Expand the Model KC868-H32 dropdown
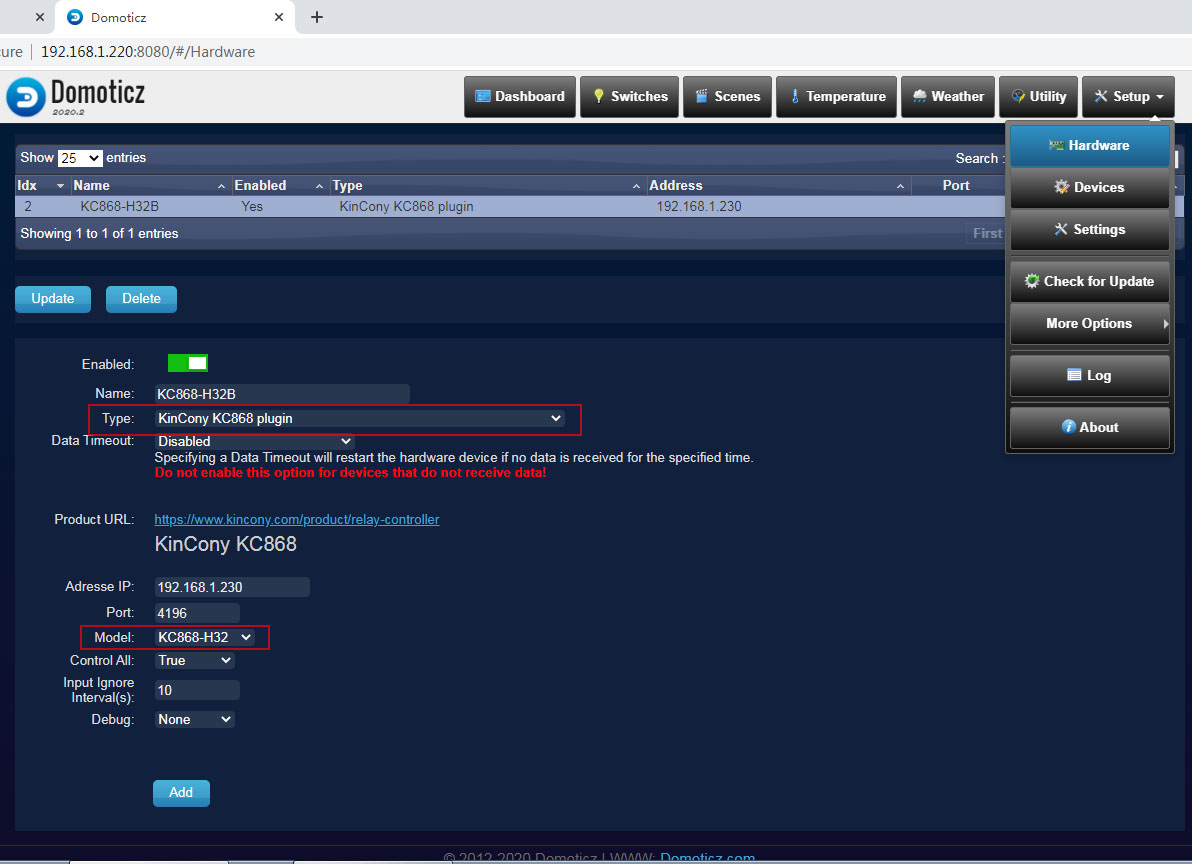 tap(205, 637)
